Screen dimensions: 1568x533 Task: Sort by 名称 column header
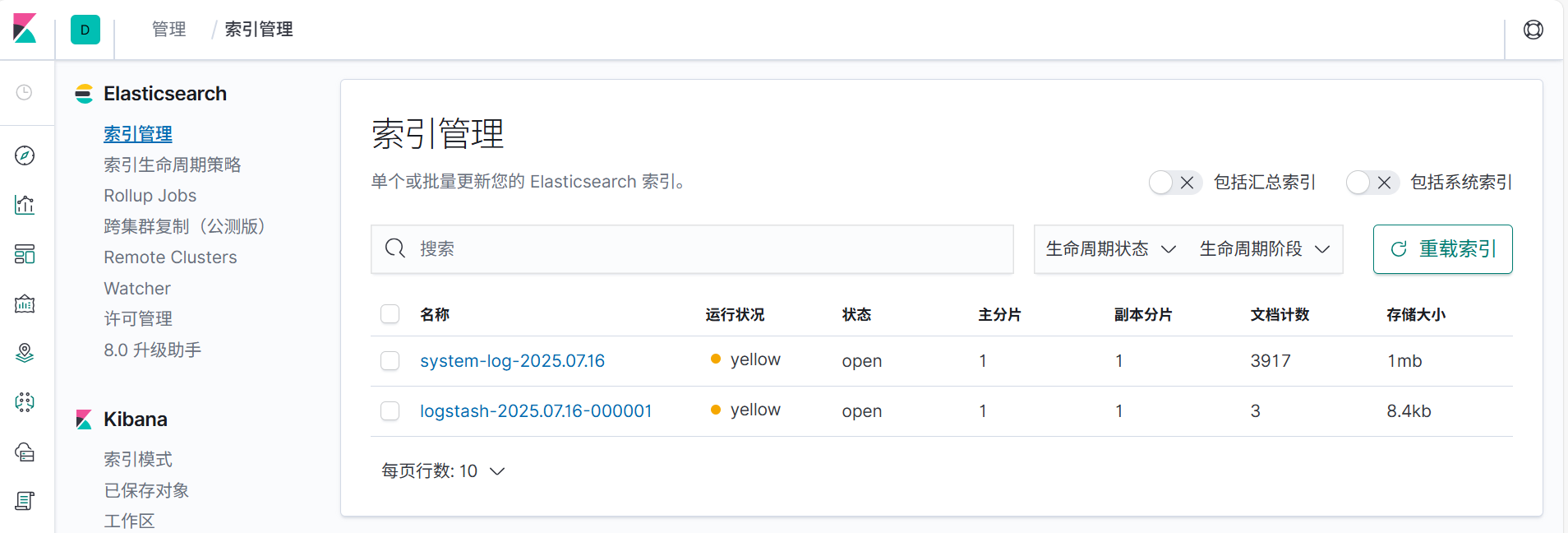click(x=435, y=314)
